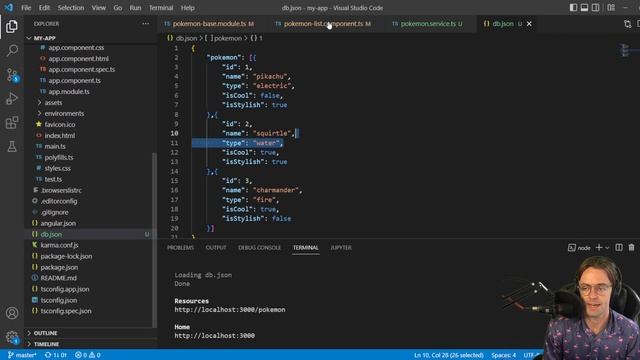Open the Go menu
640x360 pixels.
pyautogui.click(x=118, y=8)
